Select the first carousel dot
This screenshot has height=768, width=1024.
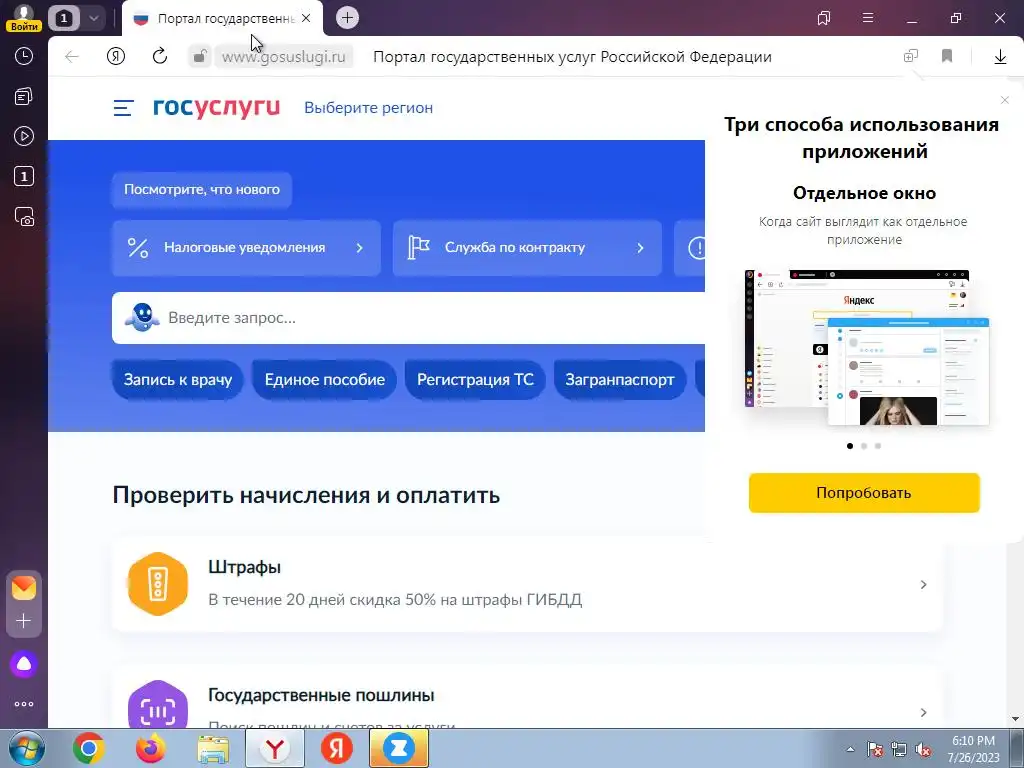point(850,446)
